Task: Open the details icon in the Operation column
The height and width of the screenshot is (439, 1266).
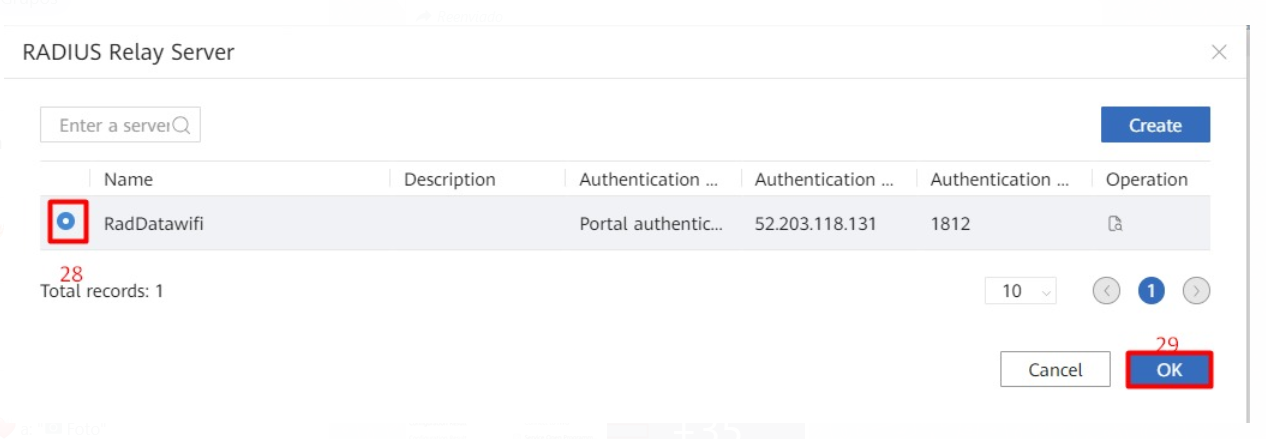Action: point(1115,224)
